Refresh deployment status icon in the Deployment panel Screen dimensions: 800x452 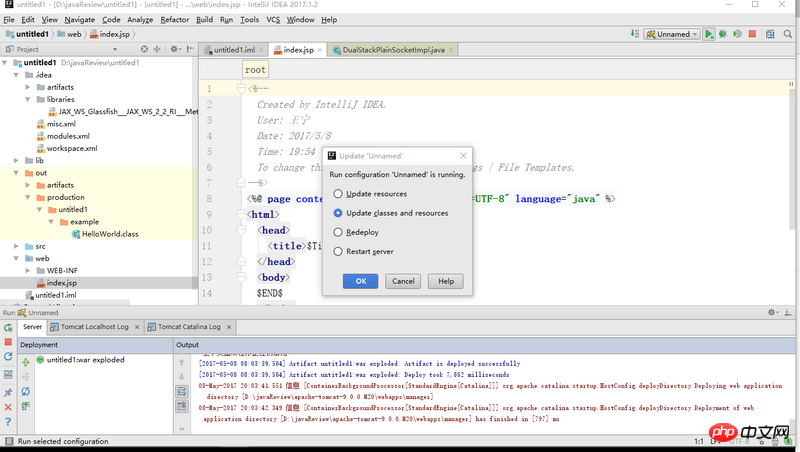26,391
